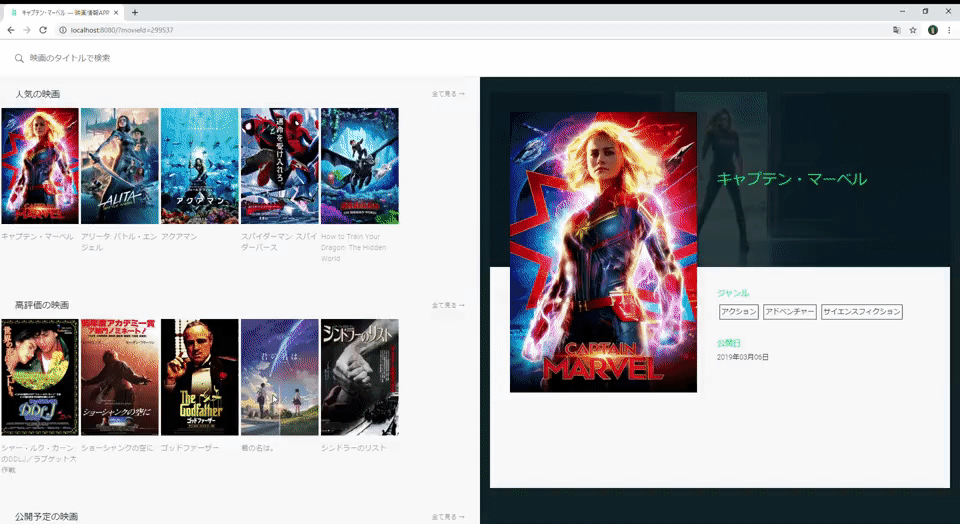Minimize the Chrome window
The height and width of the screenshot is (524, 960).
click(902, 12)
